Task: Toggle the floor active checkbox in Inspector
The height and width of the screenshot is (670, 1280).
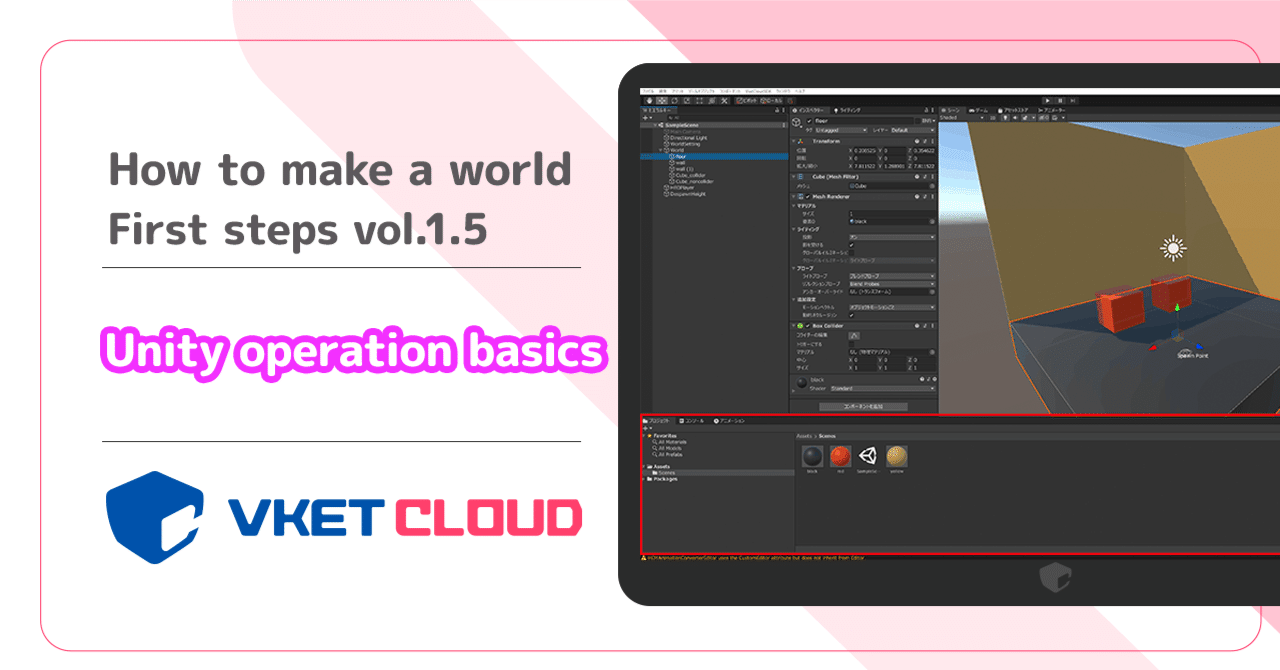Action: click(808, 121)
